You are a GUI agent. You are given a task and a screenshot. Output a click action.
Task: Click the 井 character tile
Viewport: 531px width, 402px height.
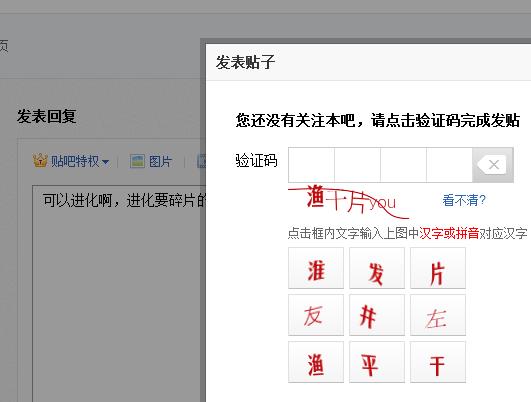click(377, 315)
